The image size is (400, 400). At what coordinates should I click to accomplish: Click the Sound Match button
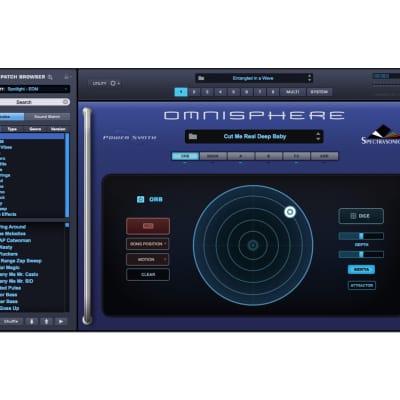point(47,117)
